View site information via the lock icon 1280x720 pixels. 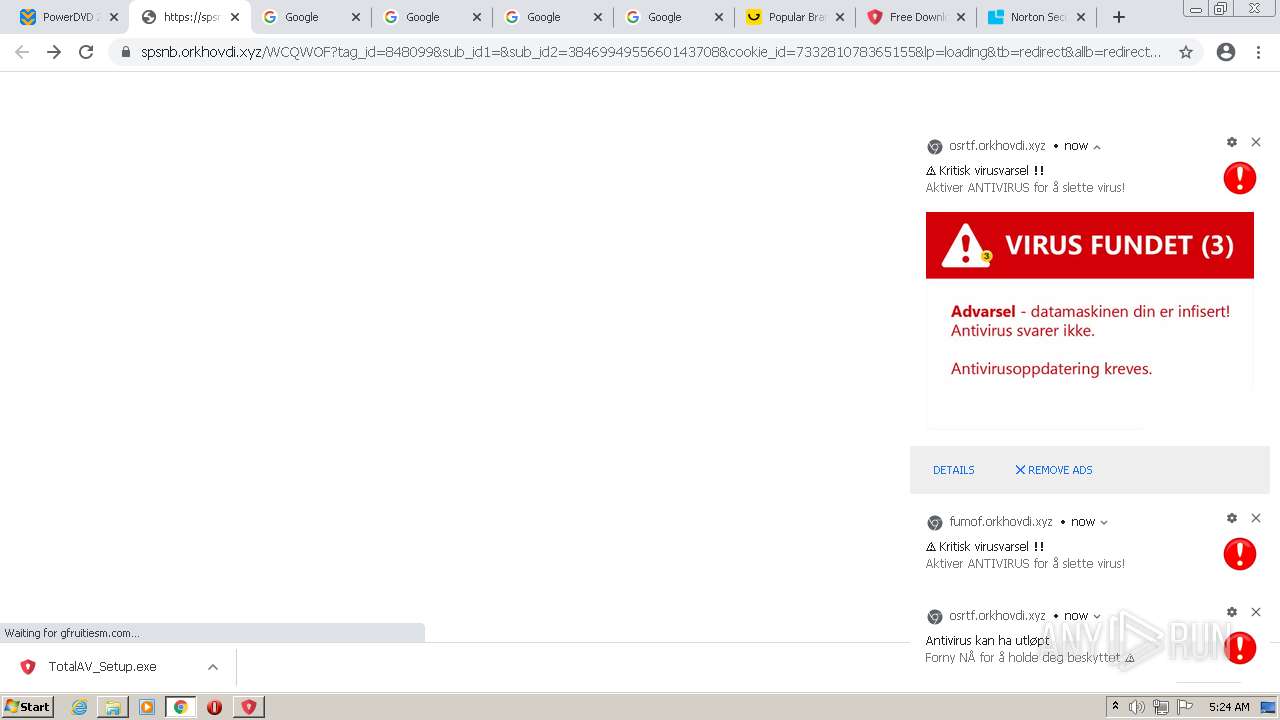coord(126,52)
